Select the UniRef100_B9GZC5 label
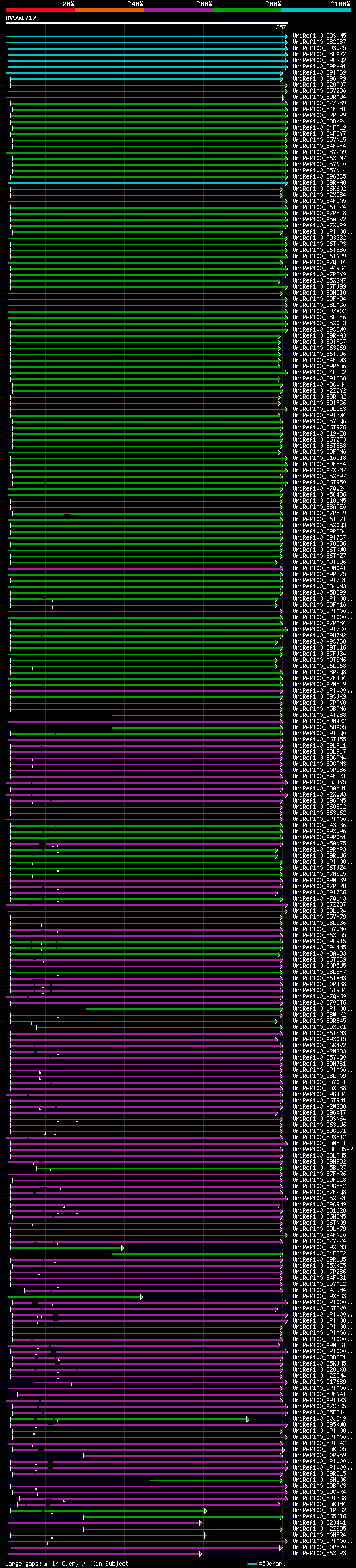This screenshot has height=1568, width=356. 319,176
